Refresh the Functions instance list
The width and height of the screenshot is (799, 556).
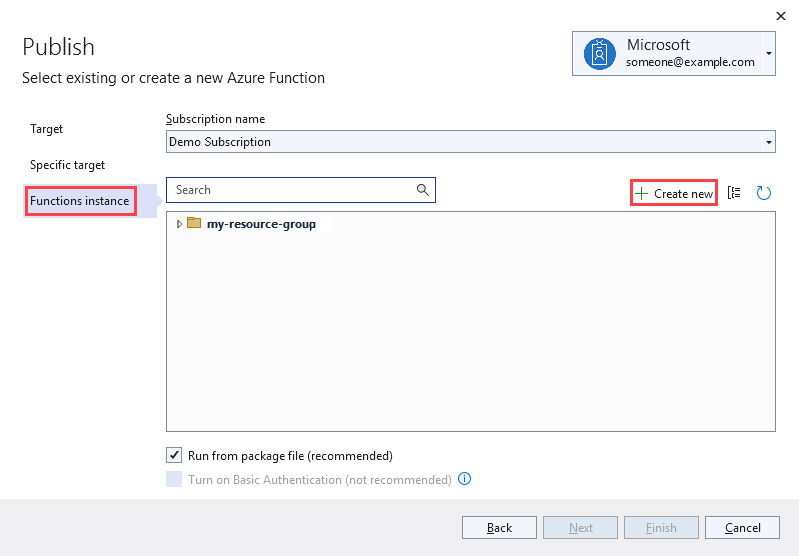click(x=763, y=193)
